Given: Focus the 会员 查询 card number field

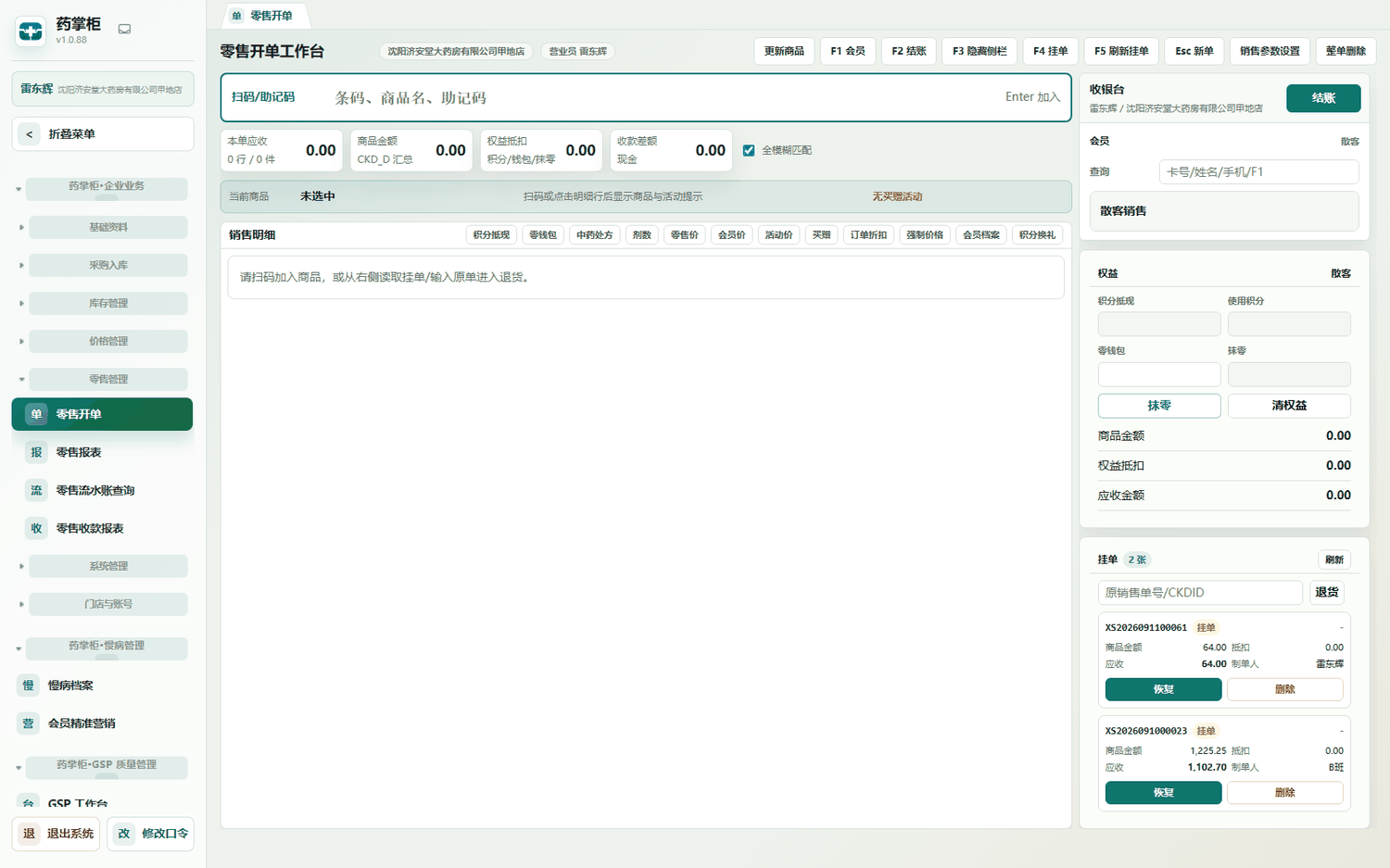Looking at the screenshot, I should (1258, 172).
